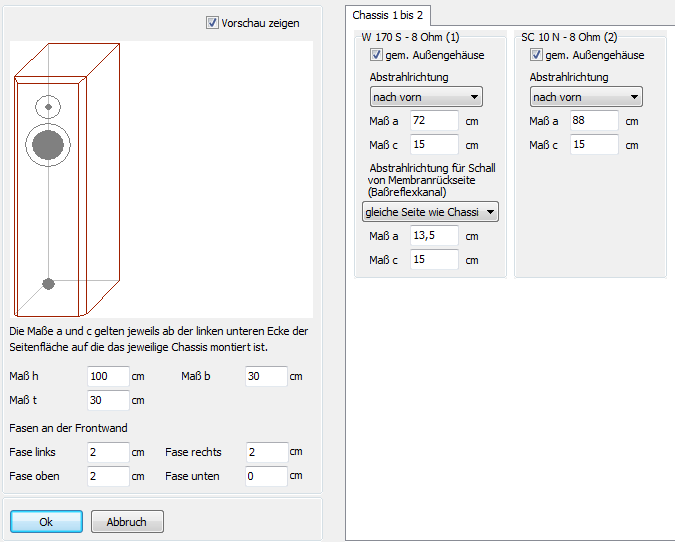Click the Baßreflexkanal description text
The image size is (675, 542).
431,180
